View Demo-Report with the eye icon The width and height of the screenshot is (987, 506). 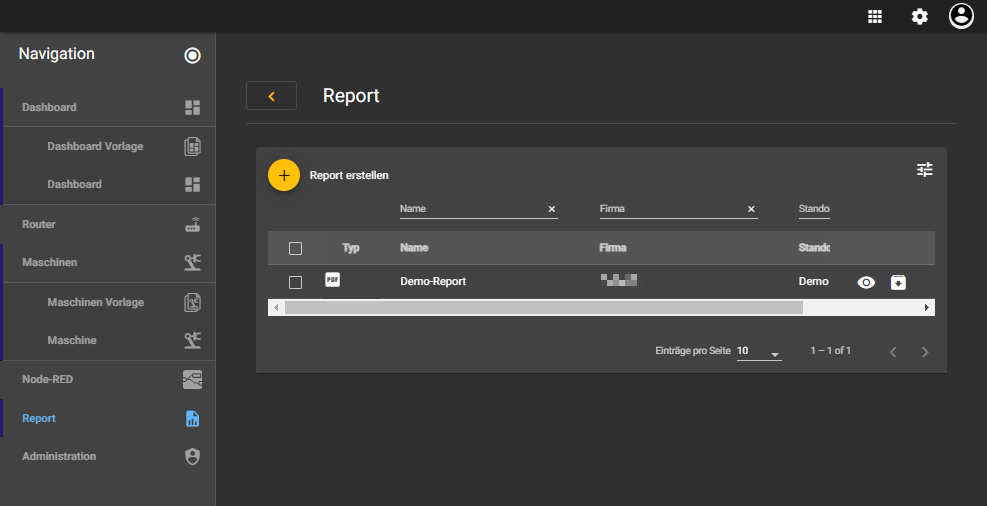coord(866,282)
